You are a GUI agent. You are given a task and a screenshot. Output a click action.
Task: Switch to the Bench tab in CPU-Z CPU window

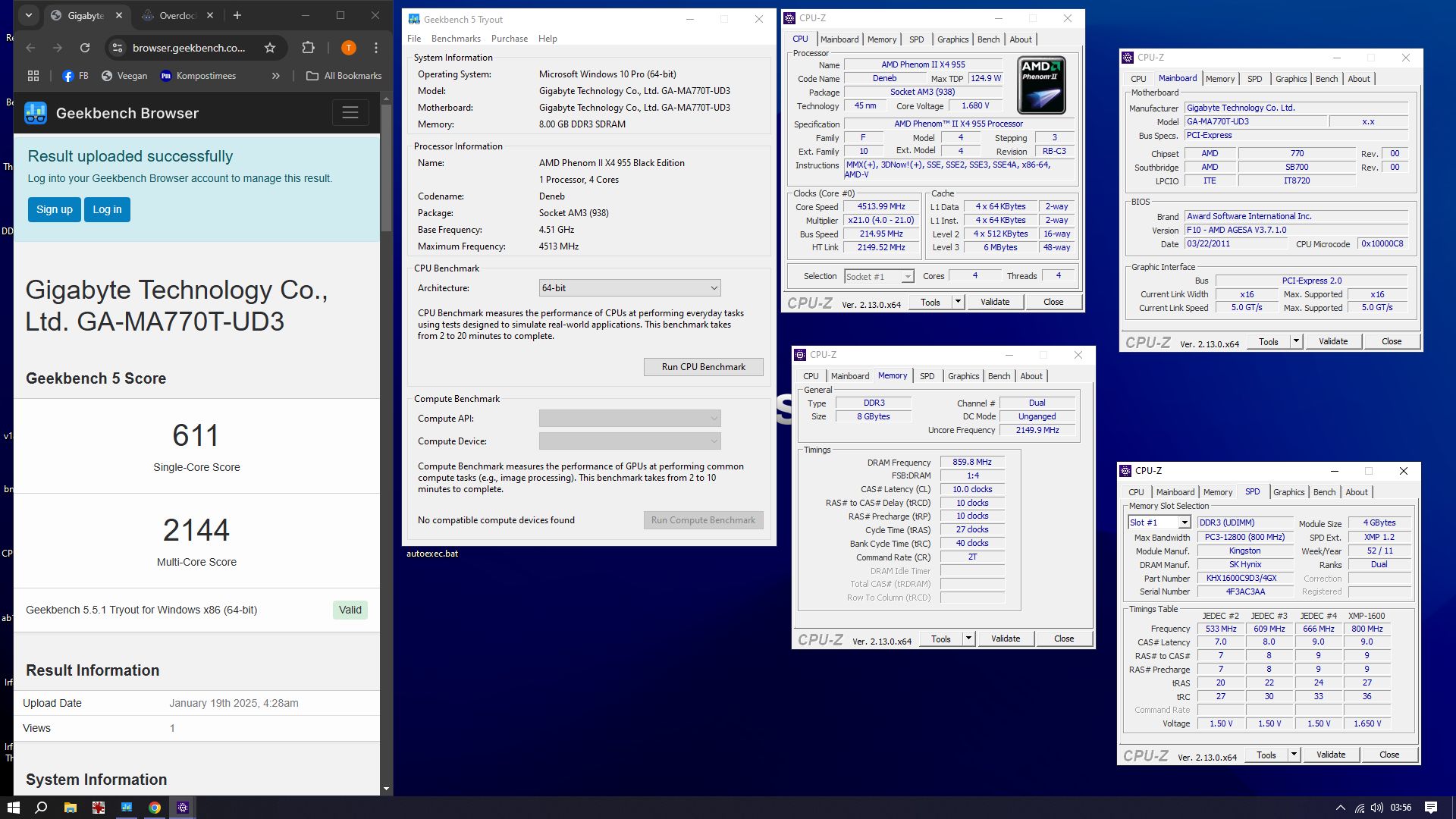pos(988,39)
